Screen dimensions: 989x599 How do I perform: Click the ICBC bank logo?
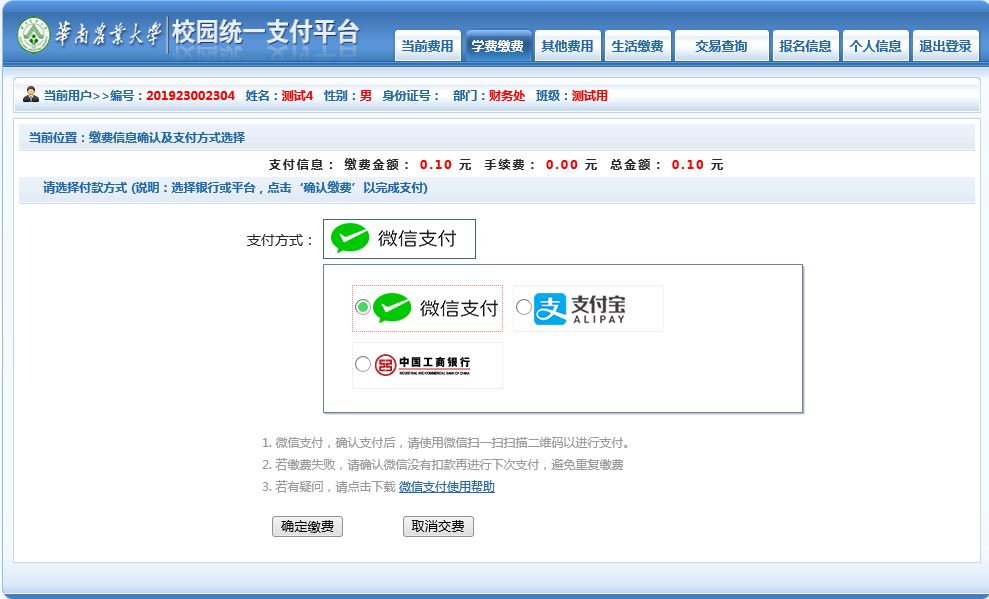[423, 365]
